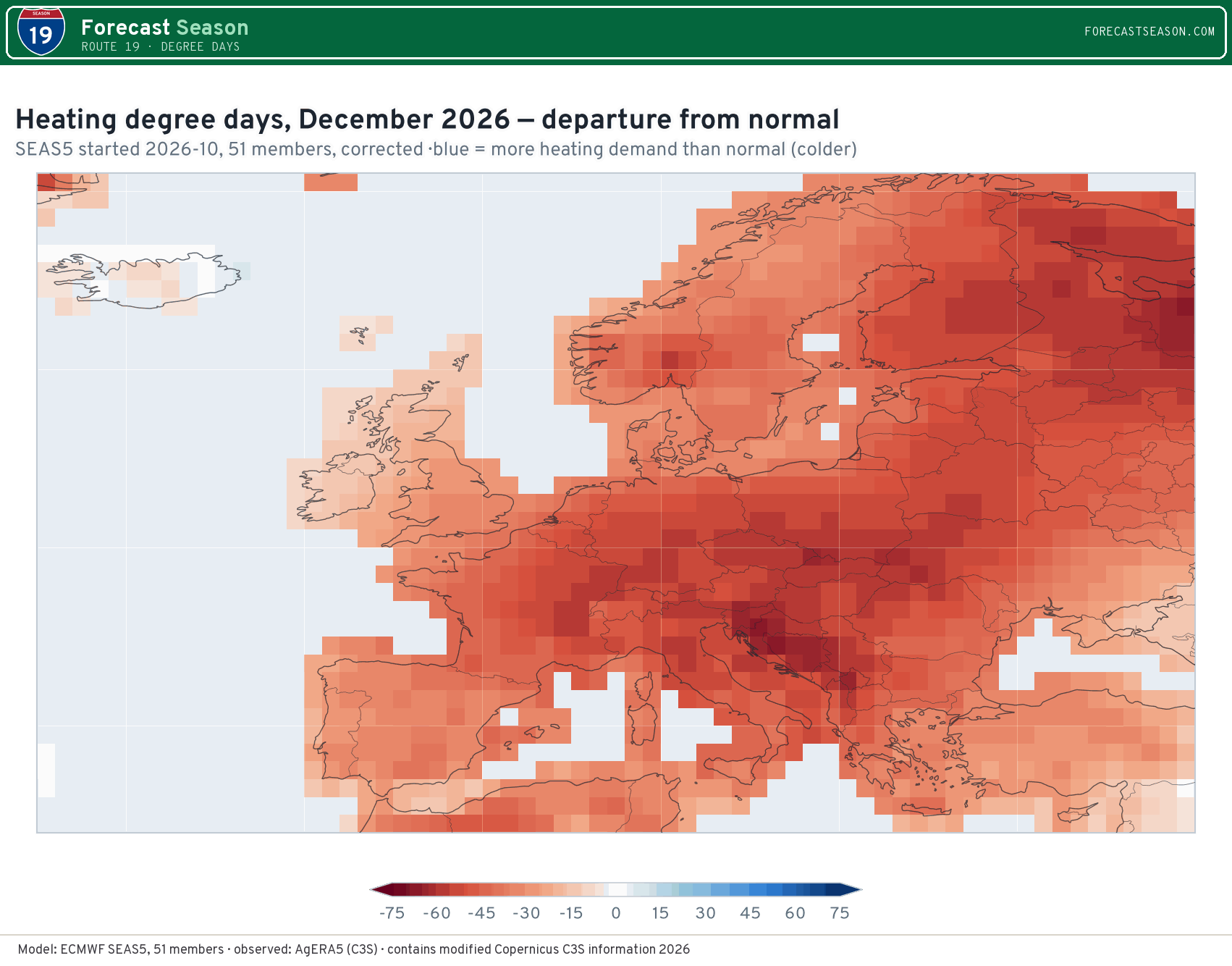Click the 'ROUTE 19 · DEGREE DAYS' subtitle
The height and width of the screenshot is (966, 1232).
pos(160,46)
